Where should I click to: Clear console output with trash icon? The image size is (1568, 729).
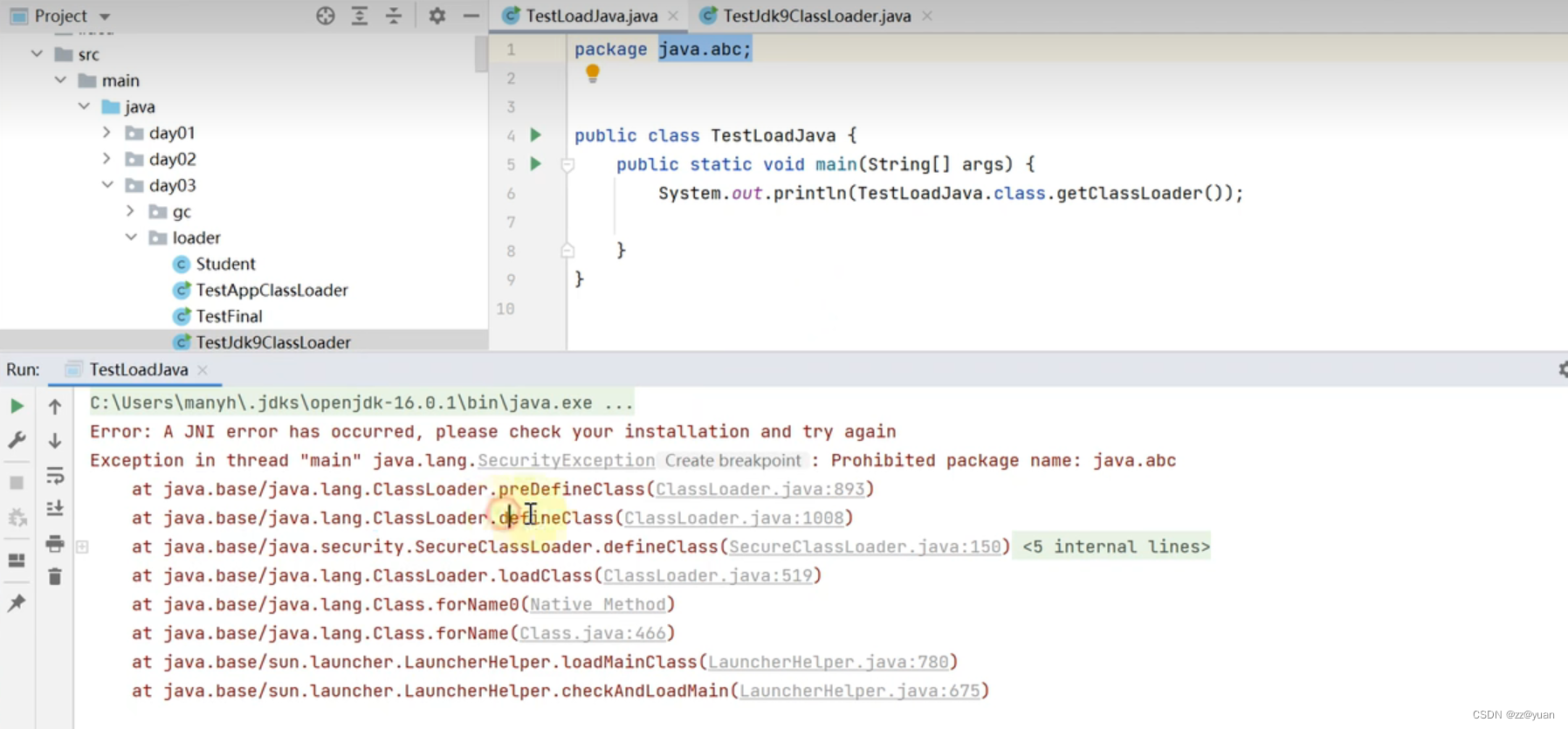click(55, 576)
